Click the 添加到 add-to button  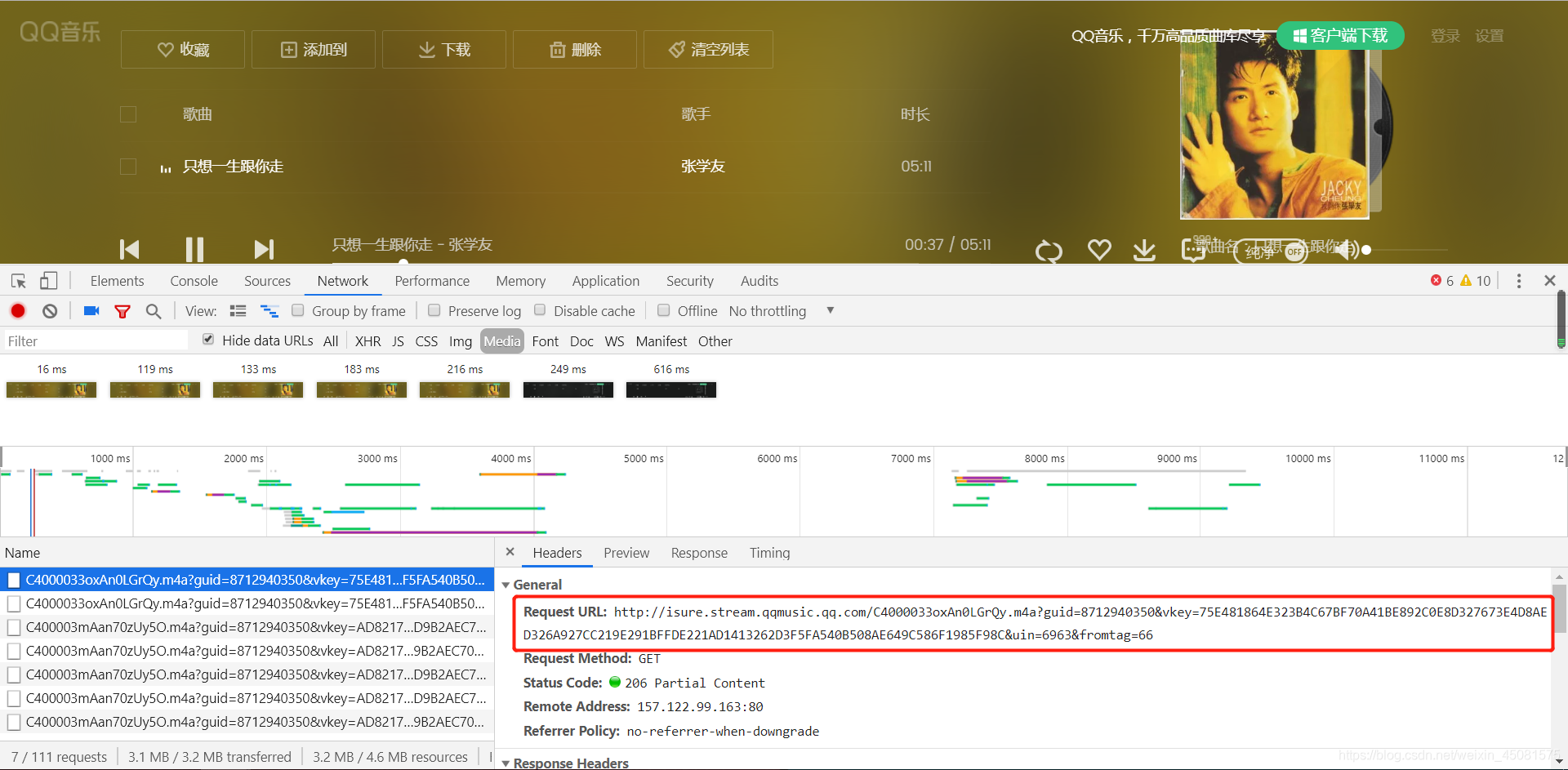[x=314, y=50]
